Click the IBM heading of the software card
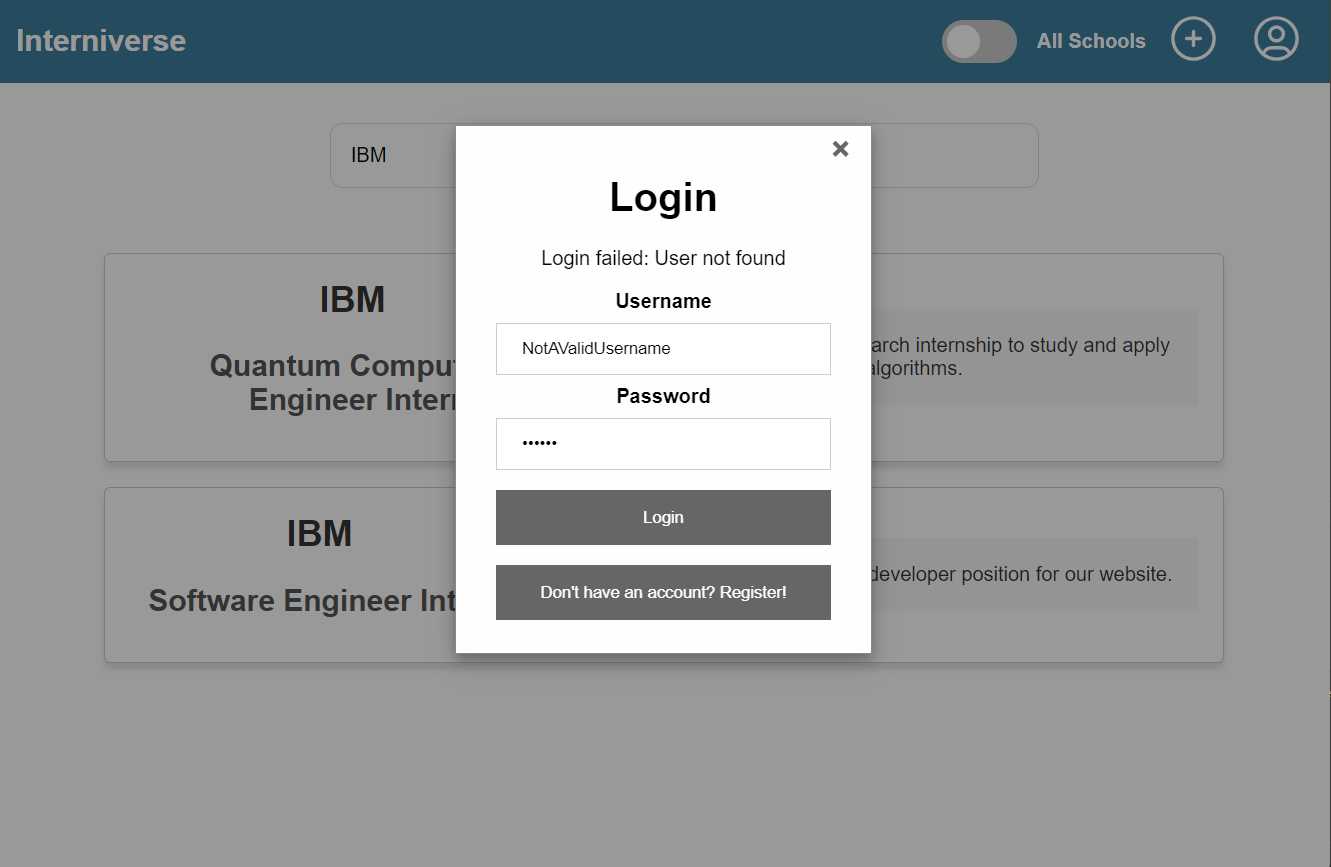The width and height of the screenshot is (1331, 867). tap(319, 533)
